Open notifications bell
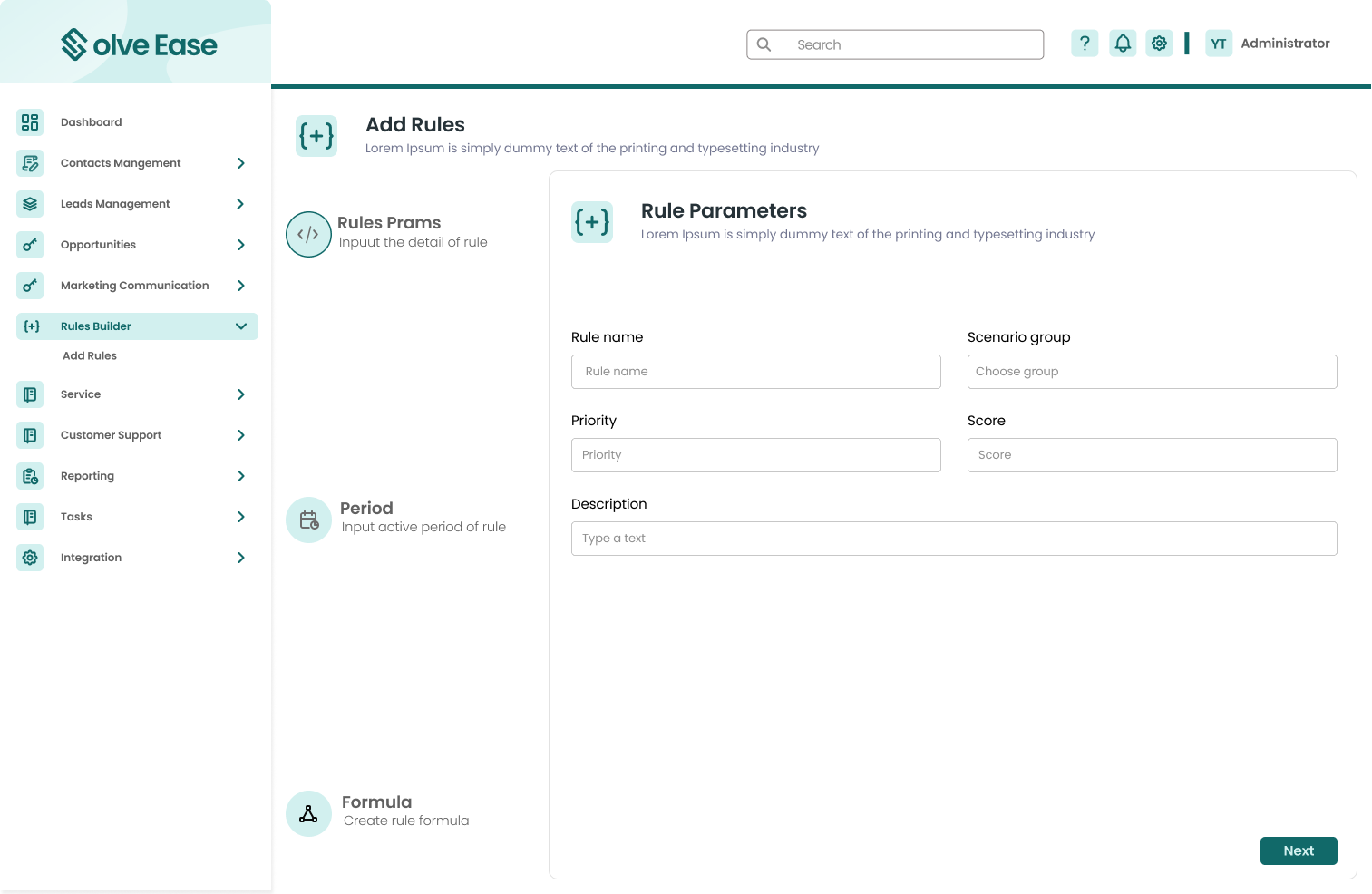The height and width of the screenshot is (894, 1372). tap(1123, 44)
